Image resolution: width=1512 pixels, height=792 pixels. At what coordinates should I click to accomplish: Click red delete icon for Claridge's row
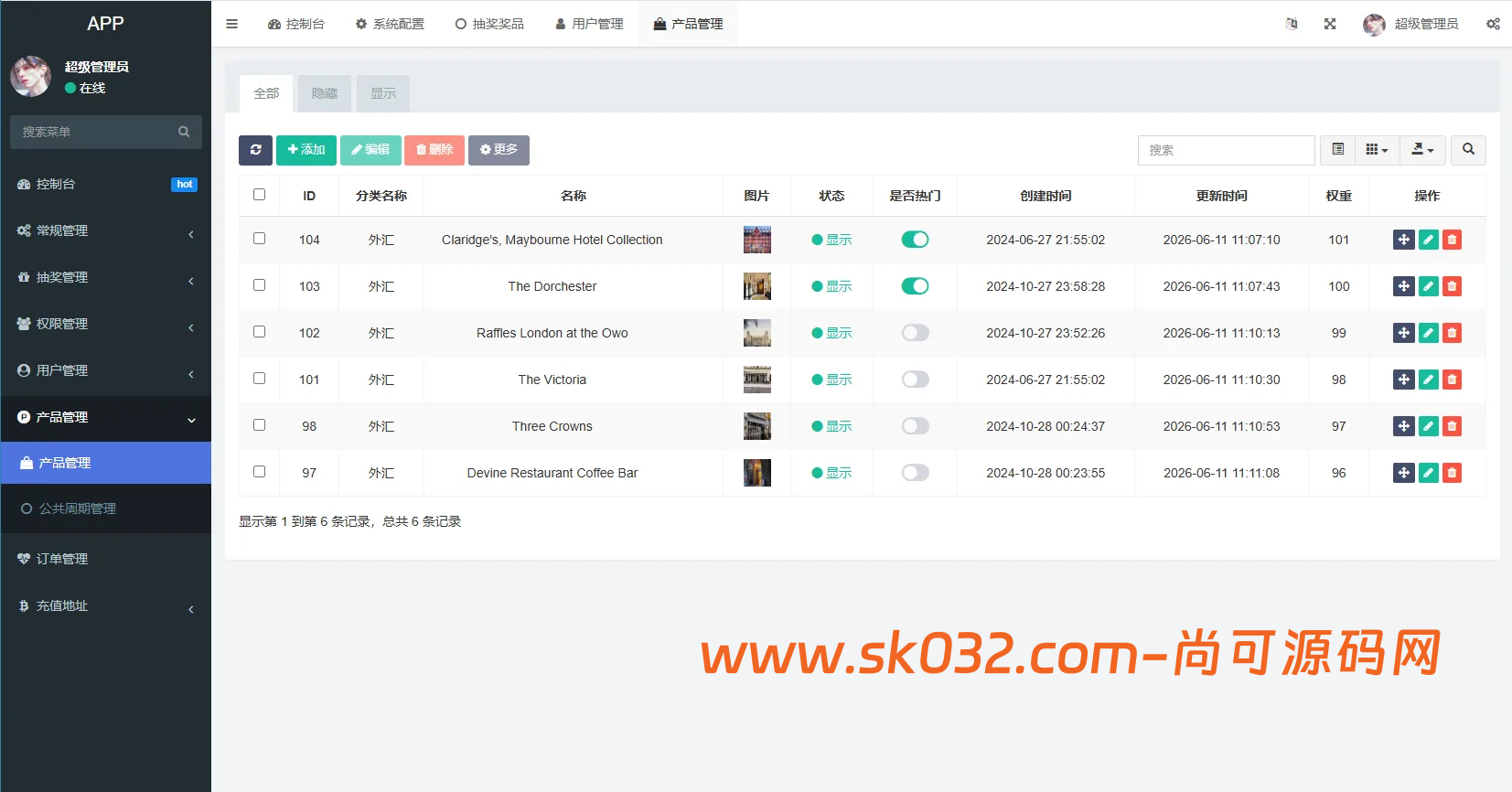(x=1452, y=240)
